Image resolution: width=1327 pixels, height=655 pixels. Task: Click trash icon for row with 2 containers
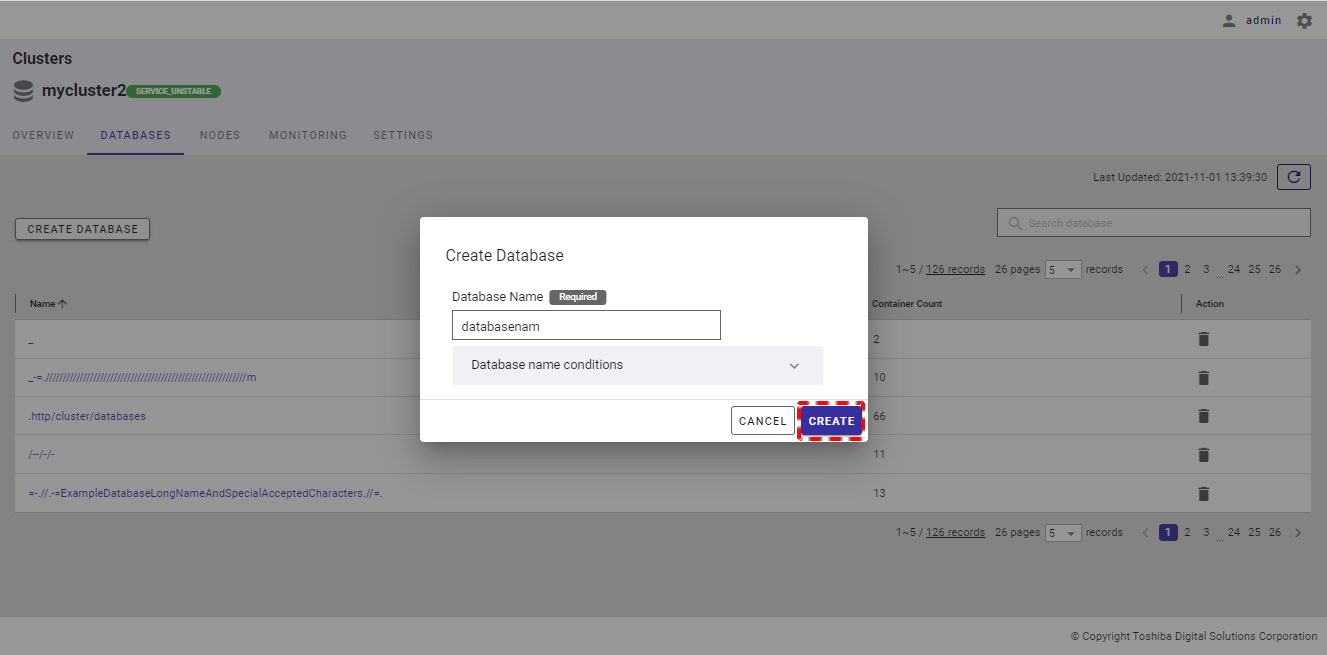point(1203,339)
